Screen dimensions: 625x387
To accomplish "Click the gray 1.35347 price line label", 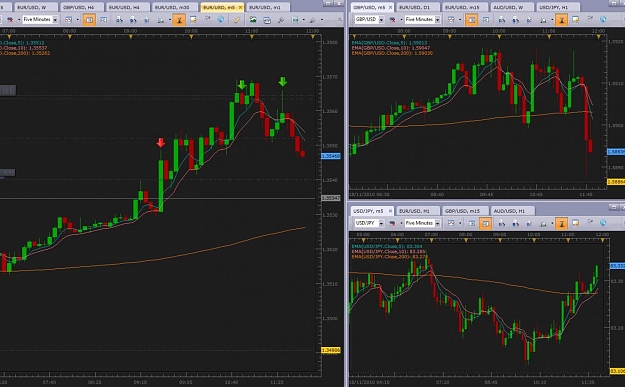I will tap(331, 198).
